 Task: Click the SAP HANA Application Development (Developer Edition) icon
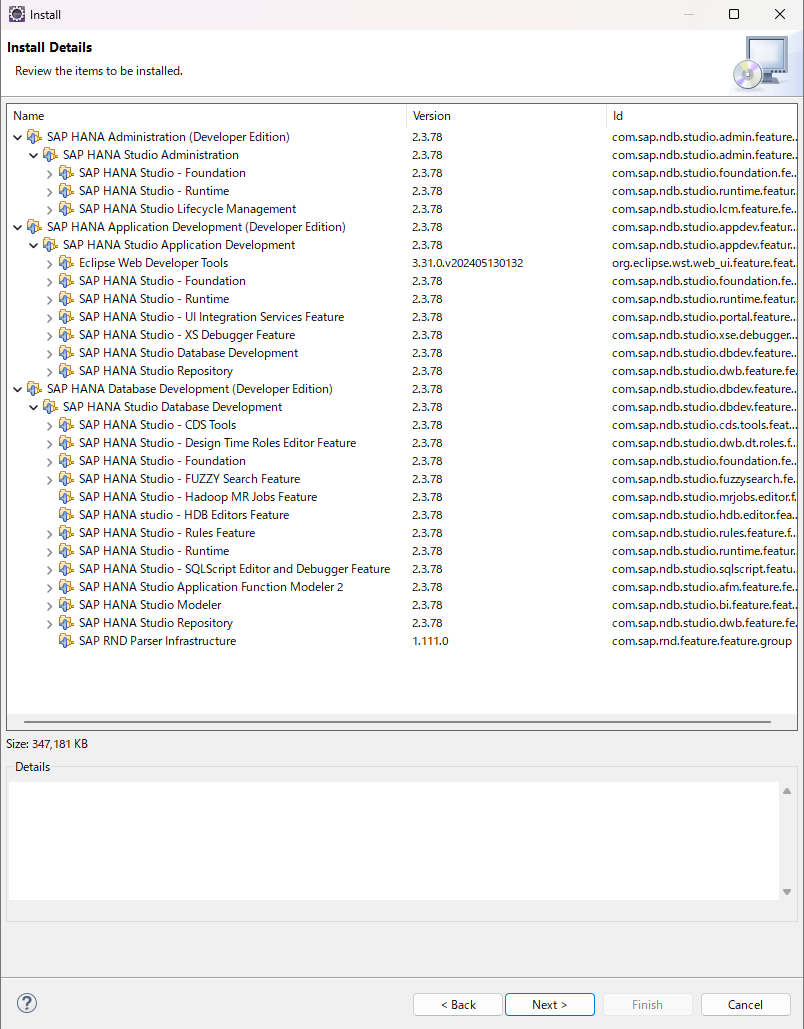[x=34, y=226]
